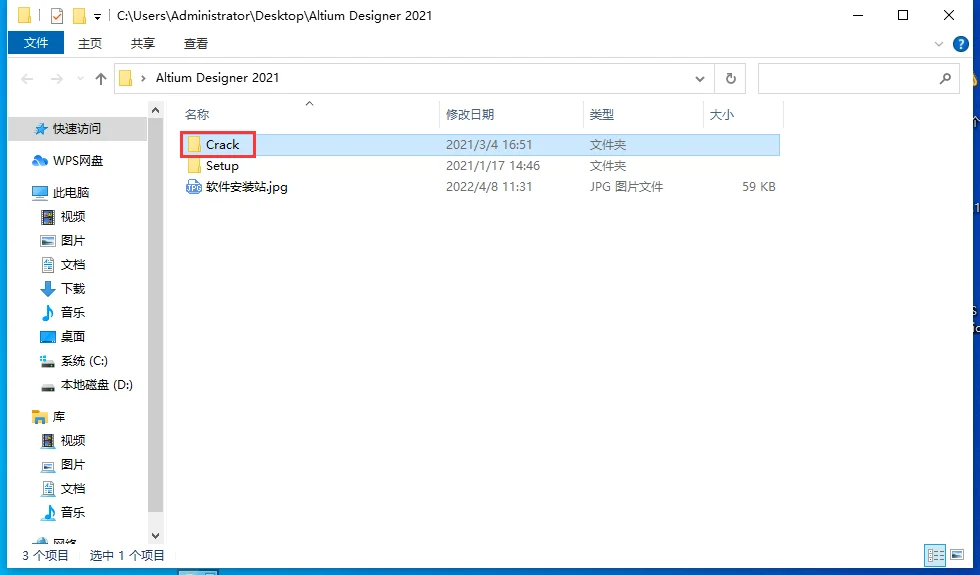Open 文档 under 此电脑

tap(72, 264)
